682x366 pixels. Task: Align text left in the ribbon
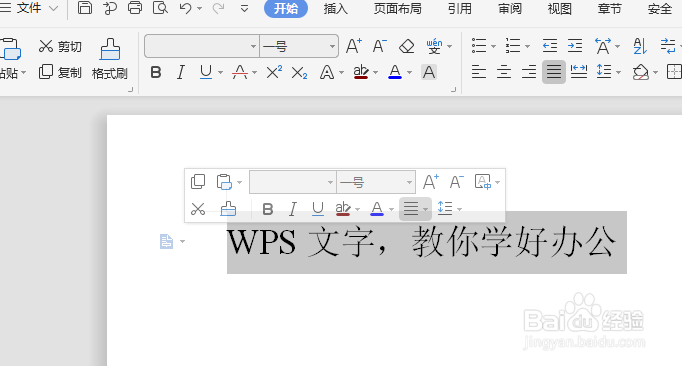click(479, 72)
